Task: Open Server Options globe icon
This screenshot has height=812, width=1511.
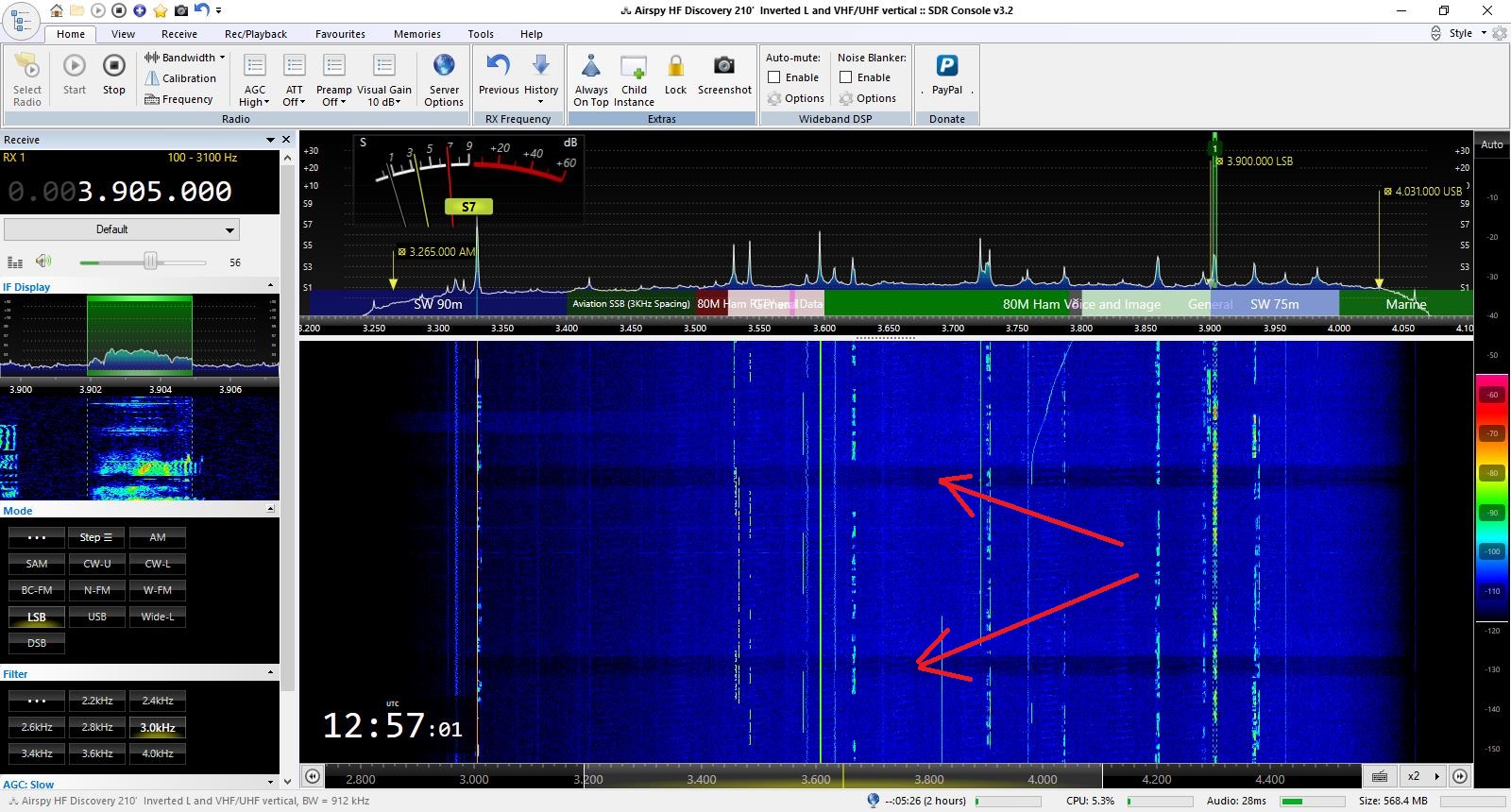Action: pyautogui.click(x=444, y=66)
